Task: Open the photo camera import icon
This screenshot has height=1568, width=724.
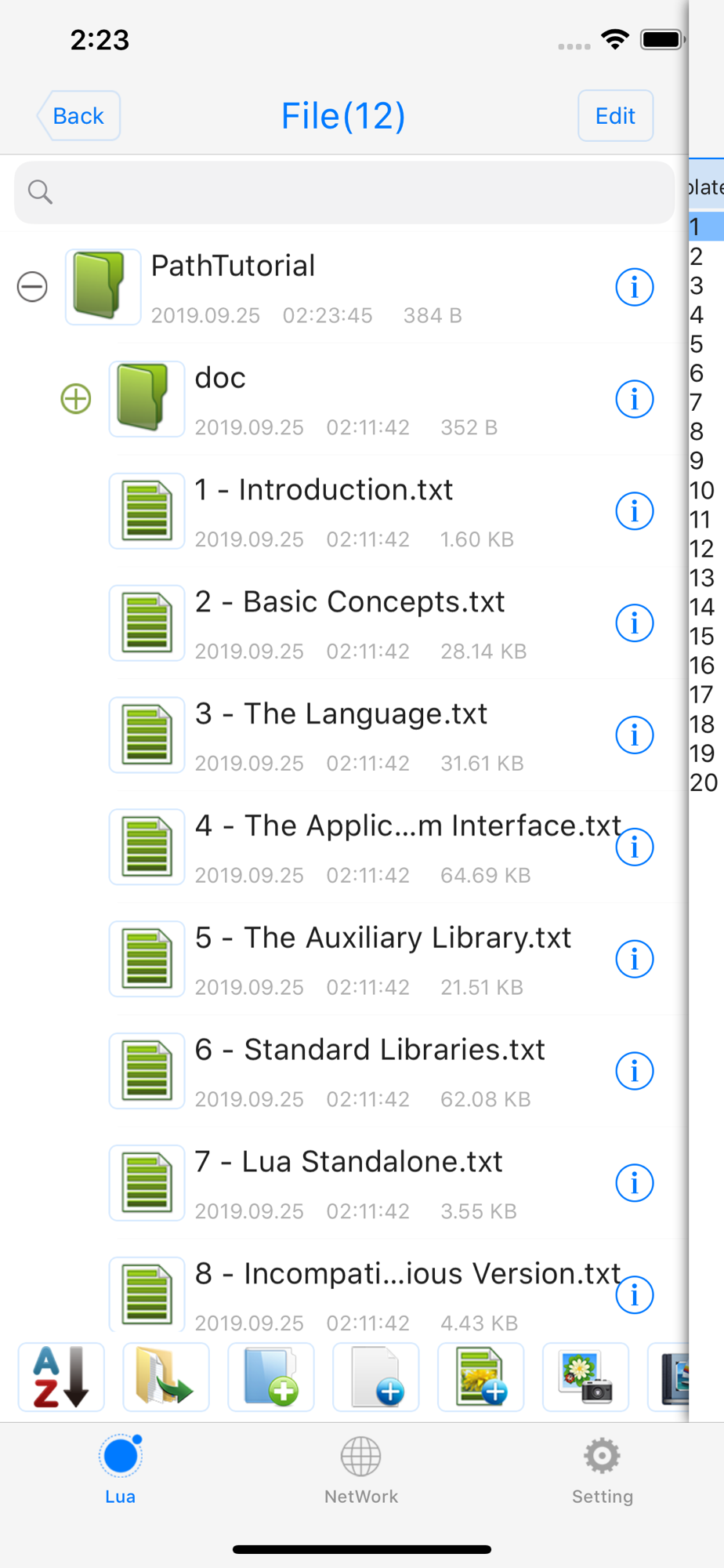Action: coord(586,1377)
